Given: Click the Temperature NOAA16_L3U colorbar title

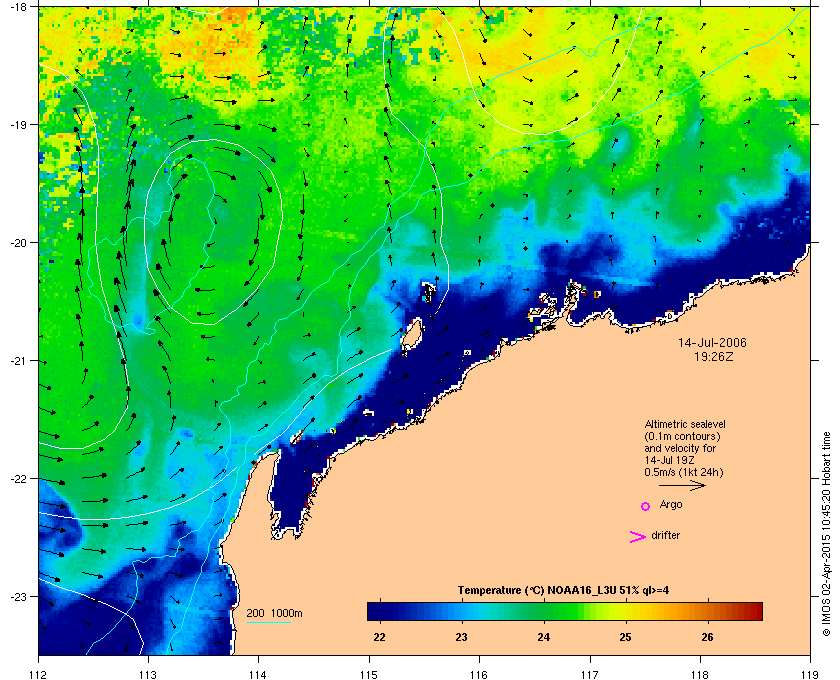Looking at the screenshot, I should click(563, 591).
